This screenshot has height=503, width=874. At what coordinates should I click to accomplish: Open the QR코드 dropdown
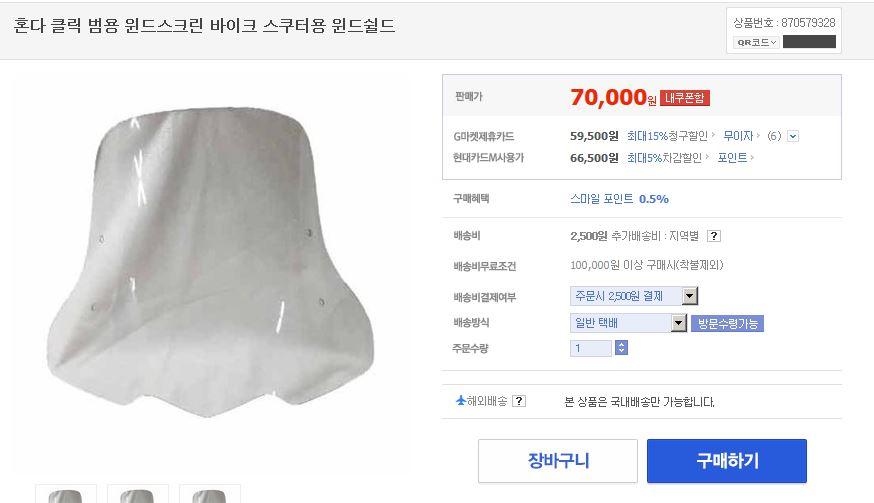(756, 42)
